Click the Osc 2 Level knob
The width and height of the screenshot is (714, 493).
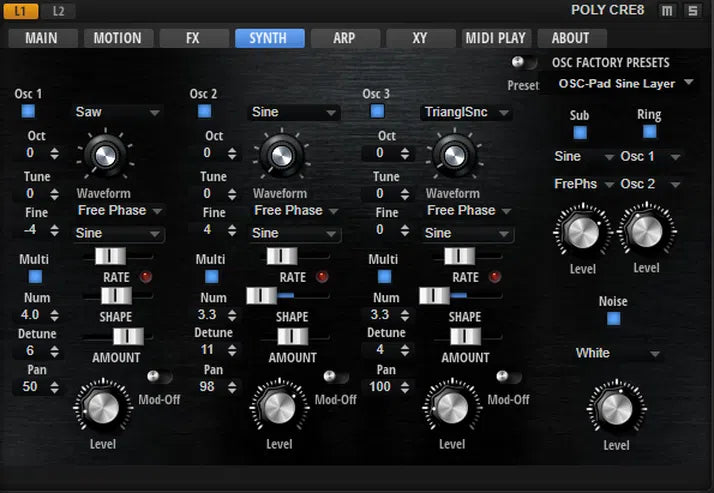279,406
